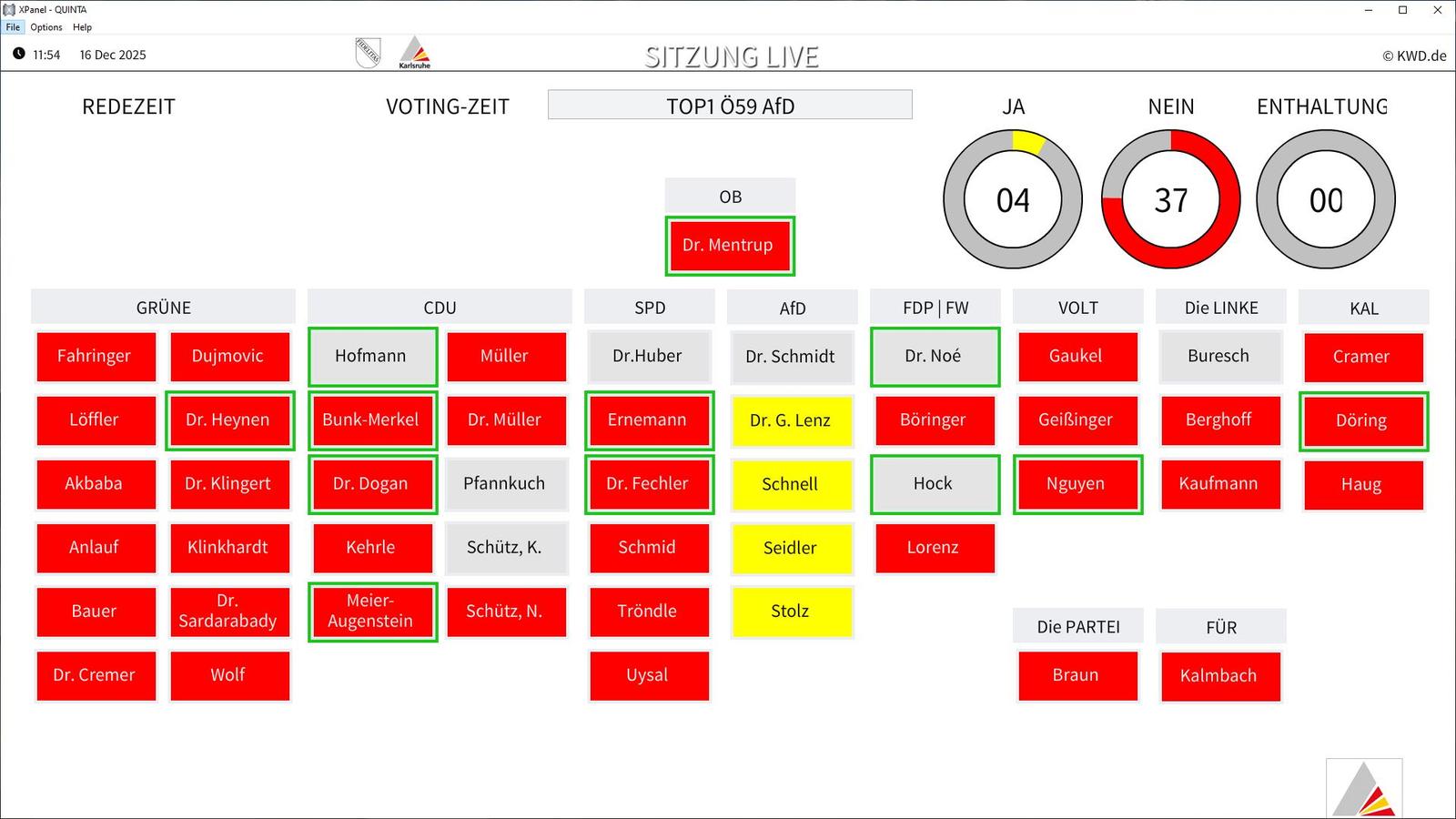The height and width of the screenshot is (819, 1456).
Task: Click the TOP1 Ö59 AfD agenda field
Action: click(x=730, y=106)
